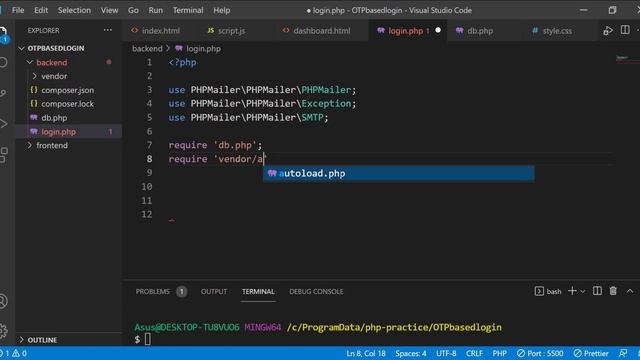Show the OUTPUT panel tab
Screen dimensions: 640x360
[x=214, y=291]
